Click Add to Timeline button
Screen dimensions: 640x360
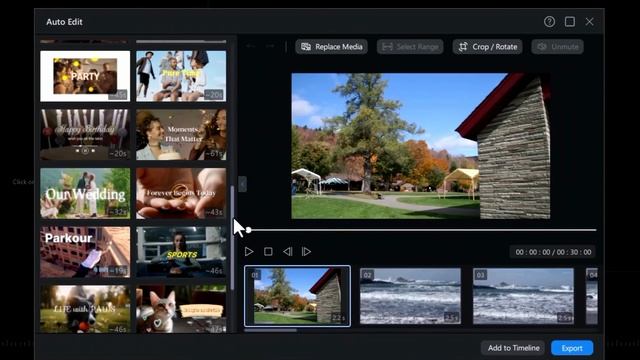(513, 348)
